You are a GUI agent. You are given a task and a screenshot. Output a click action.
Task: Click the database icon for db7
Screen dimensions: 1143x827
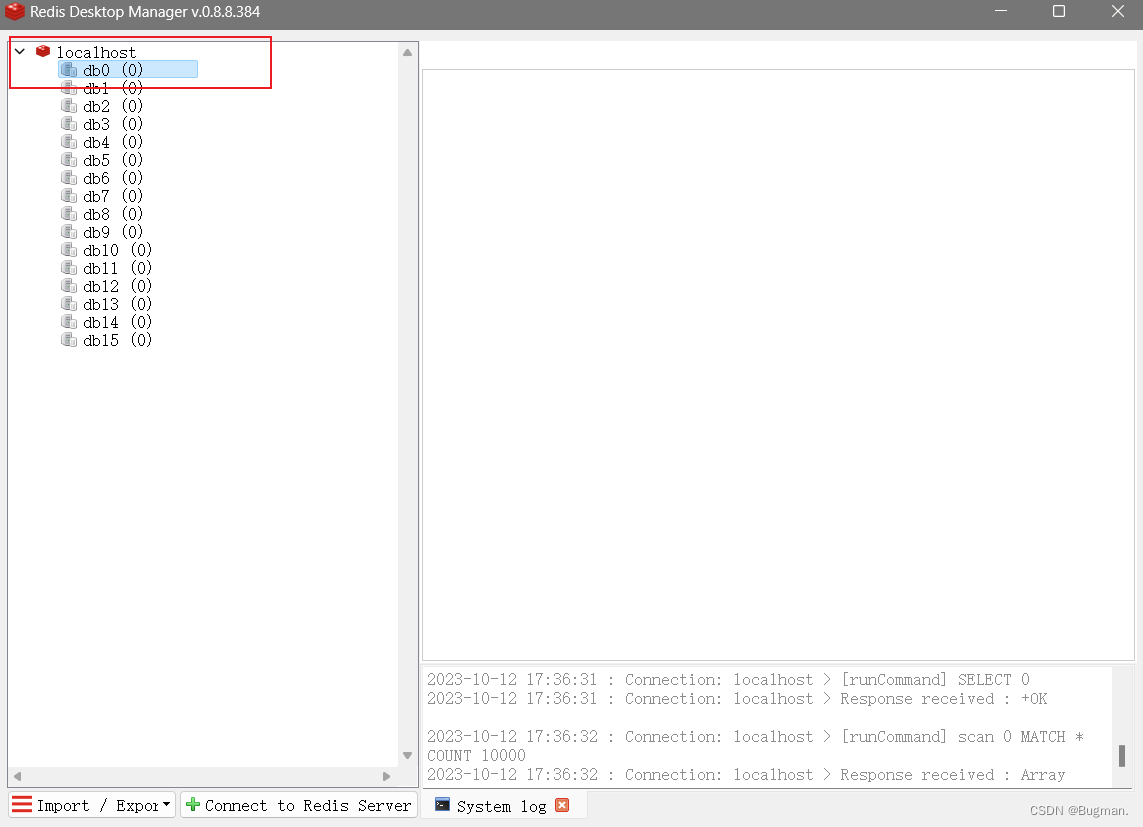[x=69, y=196]
